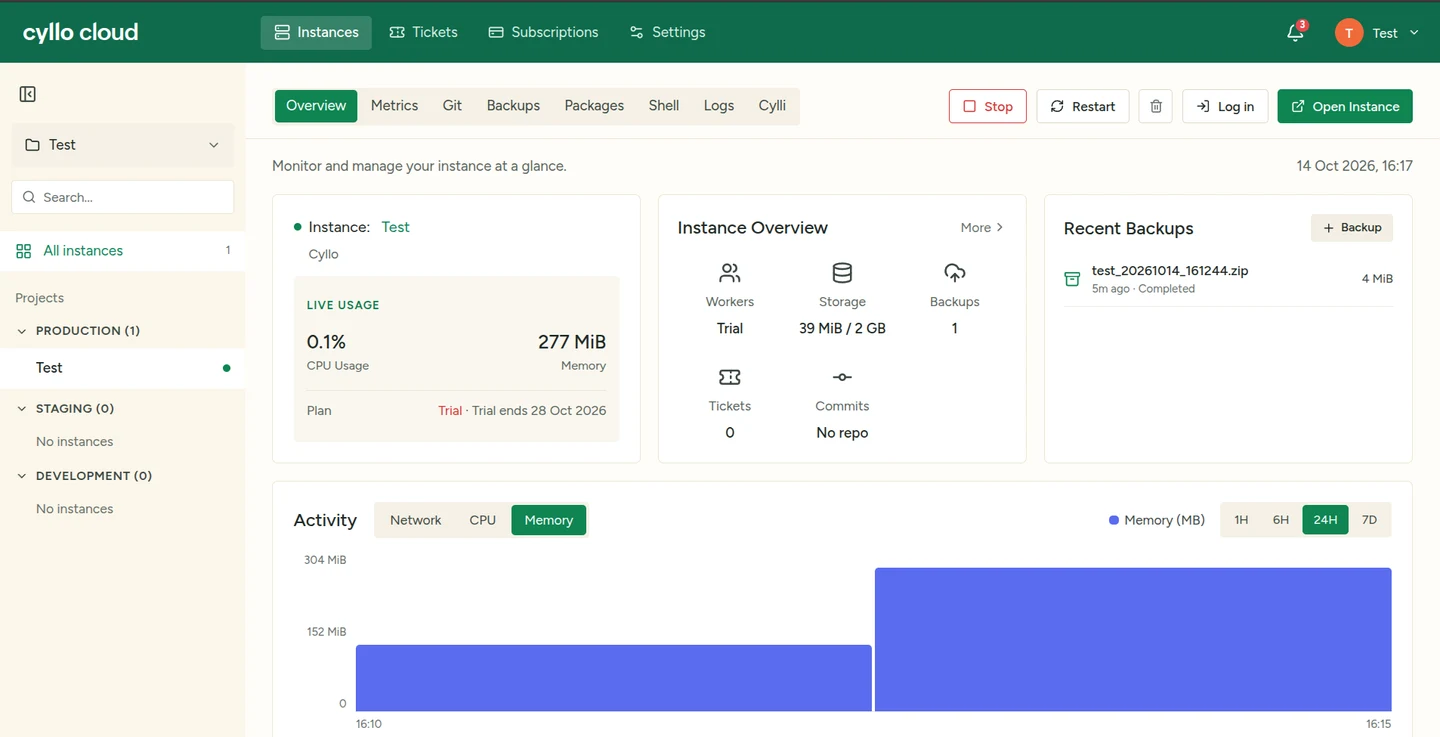Click the All instances grid icon
Viewport: 1440px width, 737px height.
(24, 251)
